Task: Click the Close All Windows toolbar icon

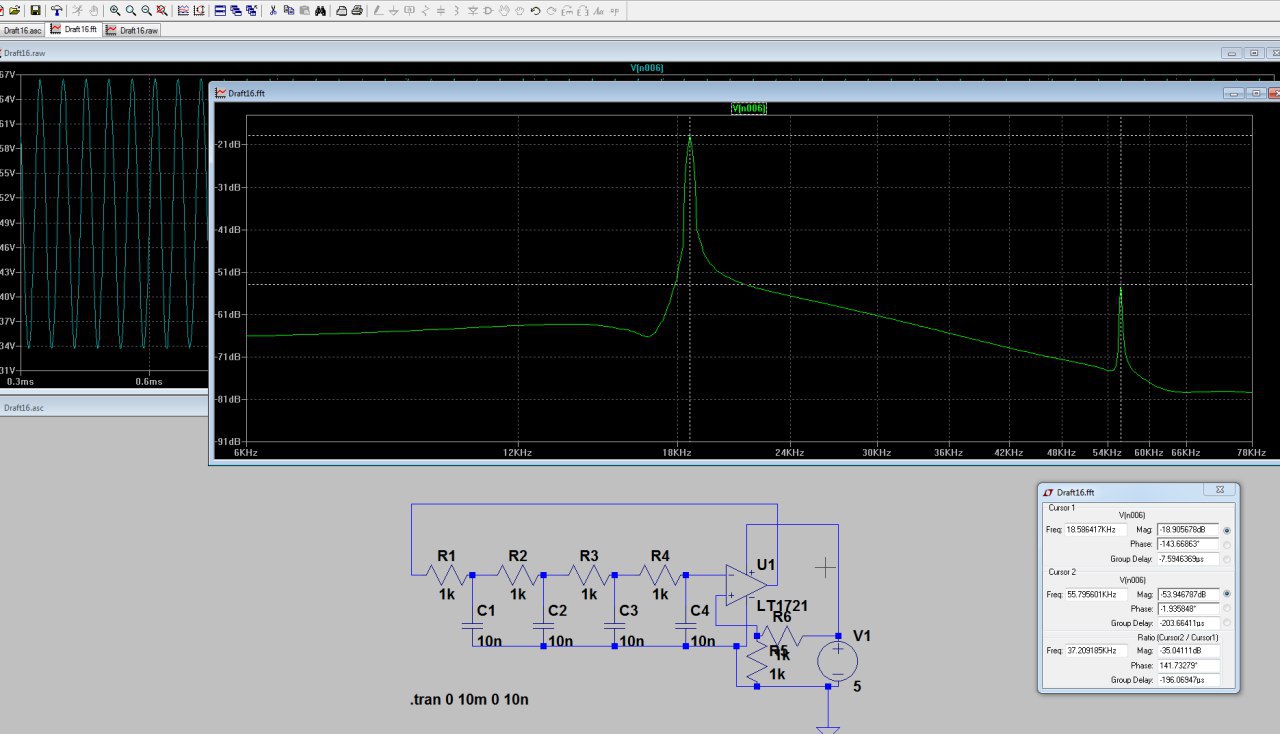Action: click(x=250, y=10)
